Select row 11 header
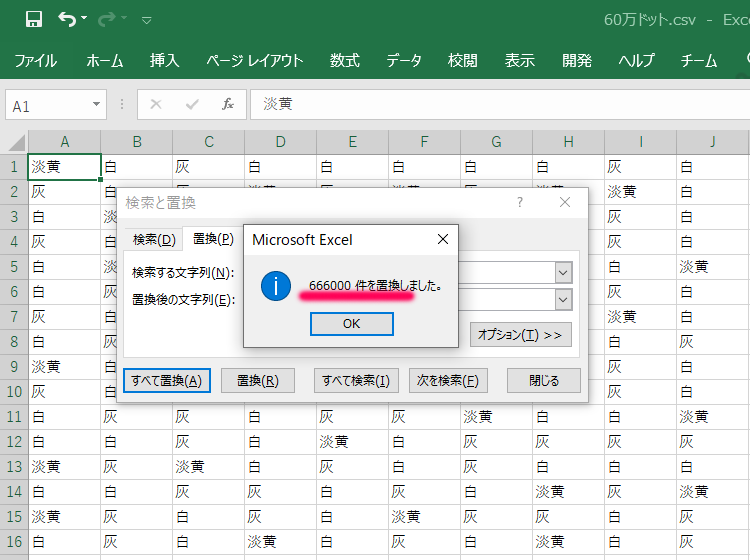This screenshot has height=560, width=750. click(14, 417)
